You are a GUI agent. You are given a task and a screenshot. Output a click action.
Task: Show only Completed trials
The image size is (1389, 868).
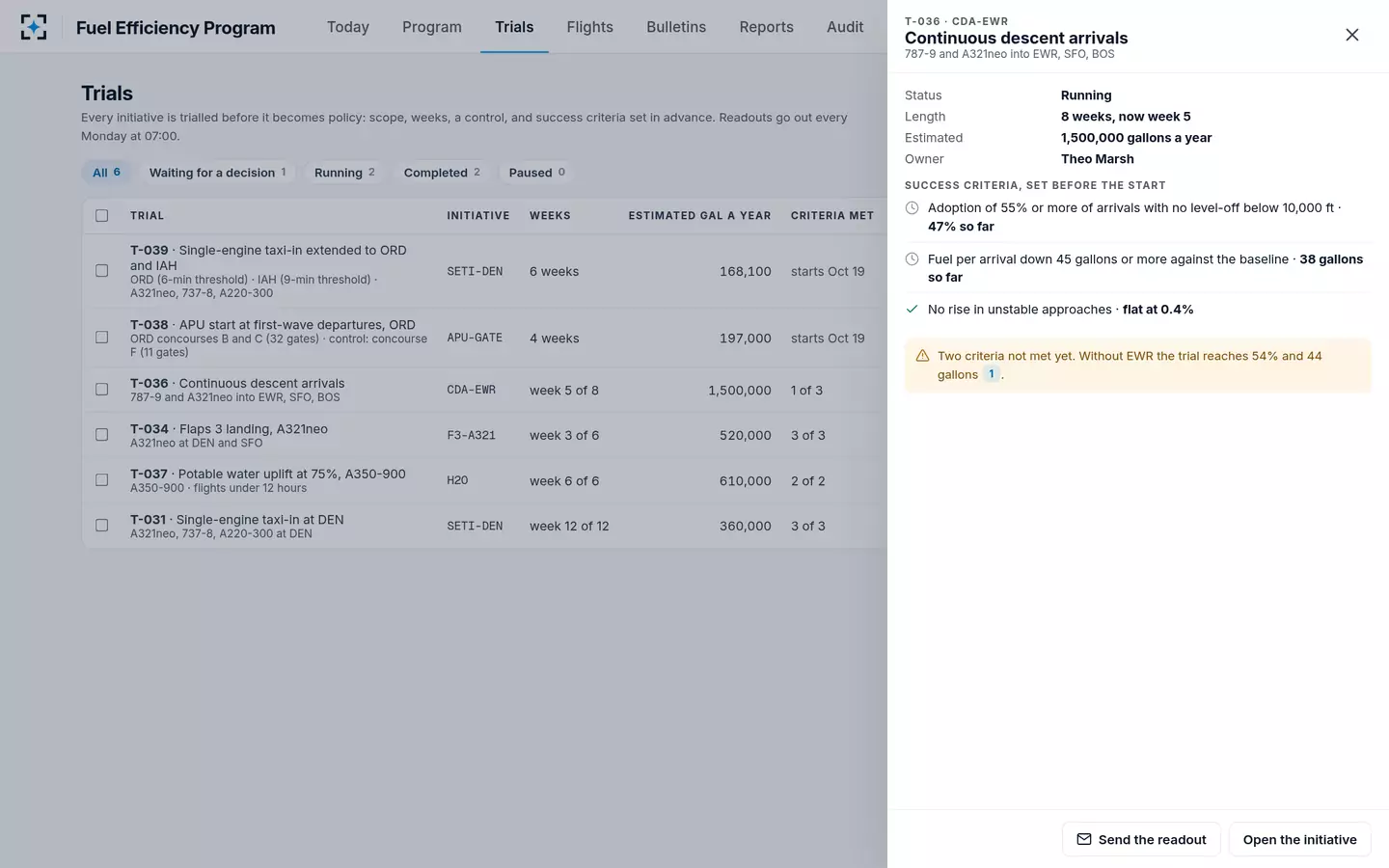[442, 173]
